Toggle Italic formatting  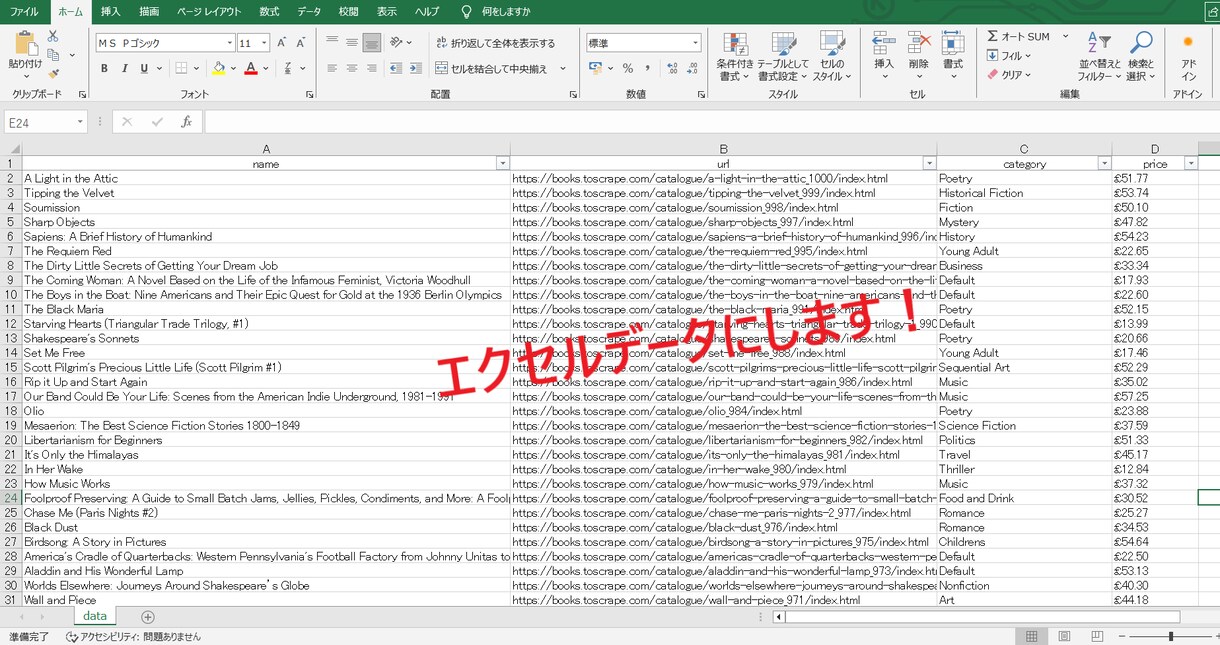pyautogui.click(x=125, y=69)
